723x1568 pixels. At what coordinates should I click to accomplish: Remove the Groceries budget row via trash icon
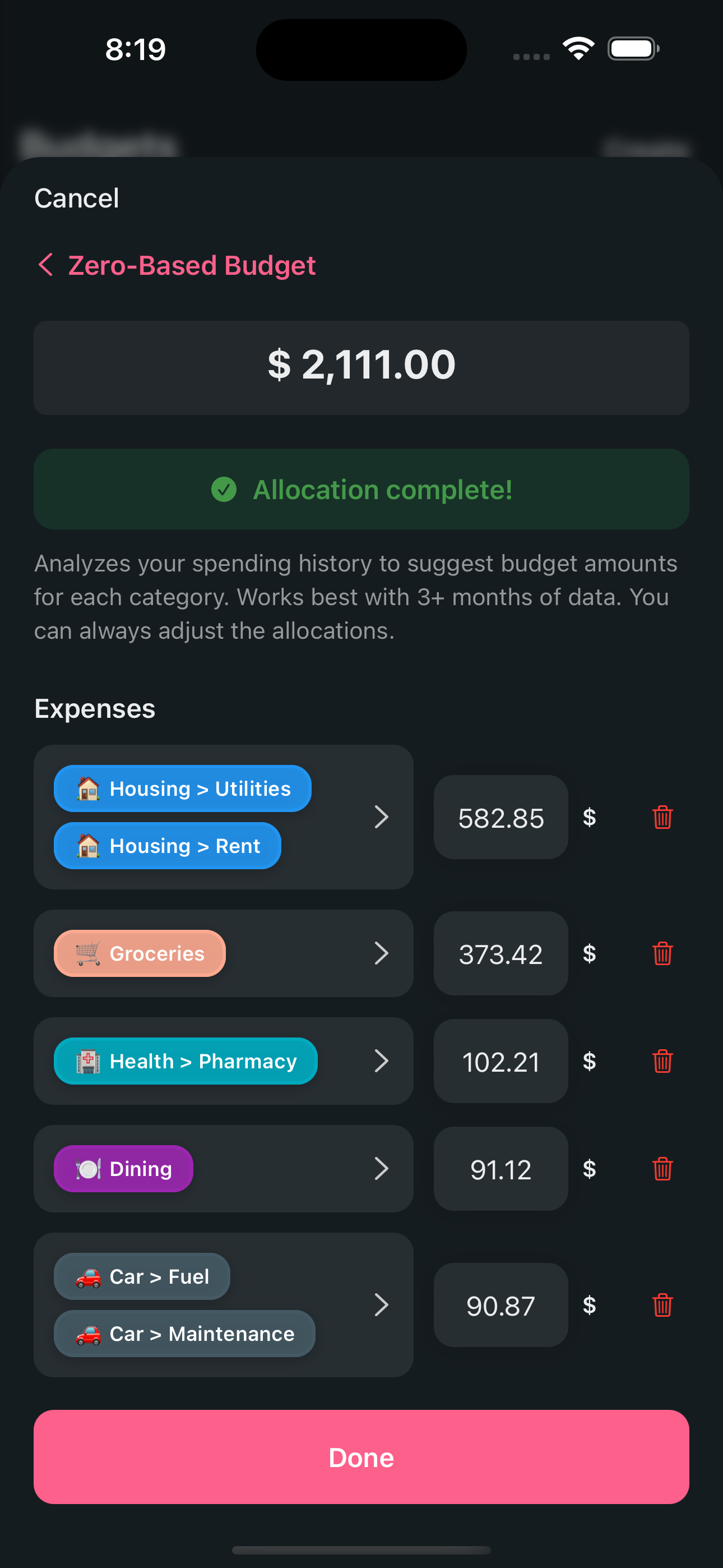[662, 954]
